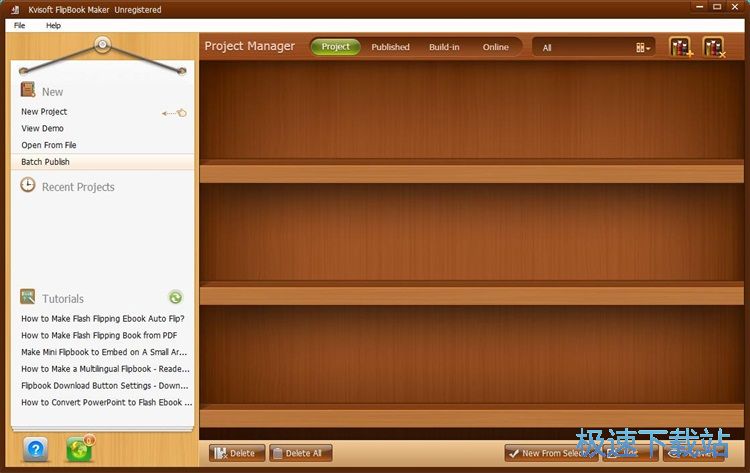The width and height of the screenshot is (750, 473).
Task: Click the add bookshelf icon
Action: tap(680, 47)
